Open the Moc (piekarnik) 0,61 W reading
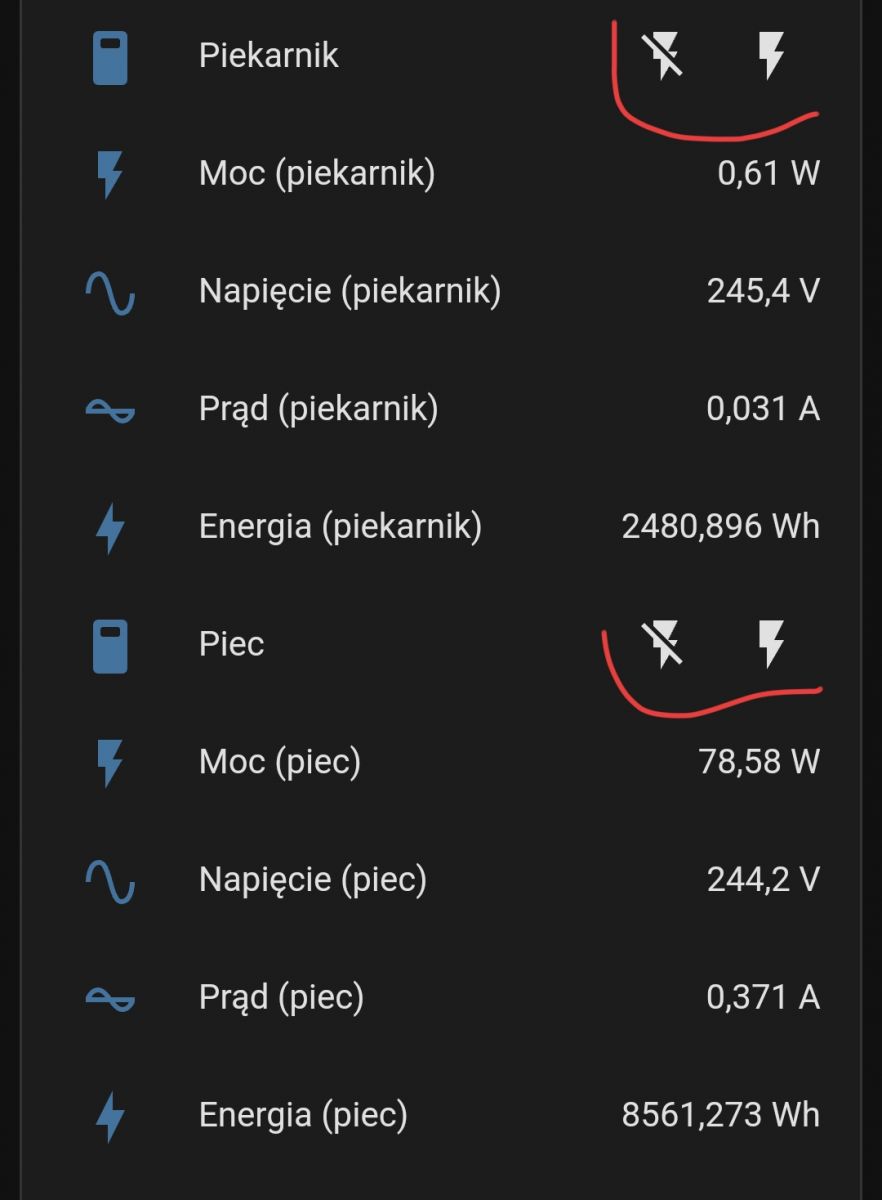This screenshot has height=1200, width=882. click(768, 173)
